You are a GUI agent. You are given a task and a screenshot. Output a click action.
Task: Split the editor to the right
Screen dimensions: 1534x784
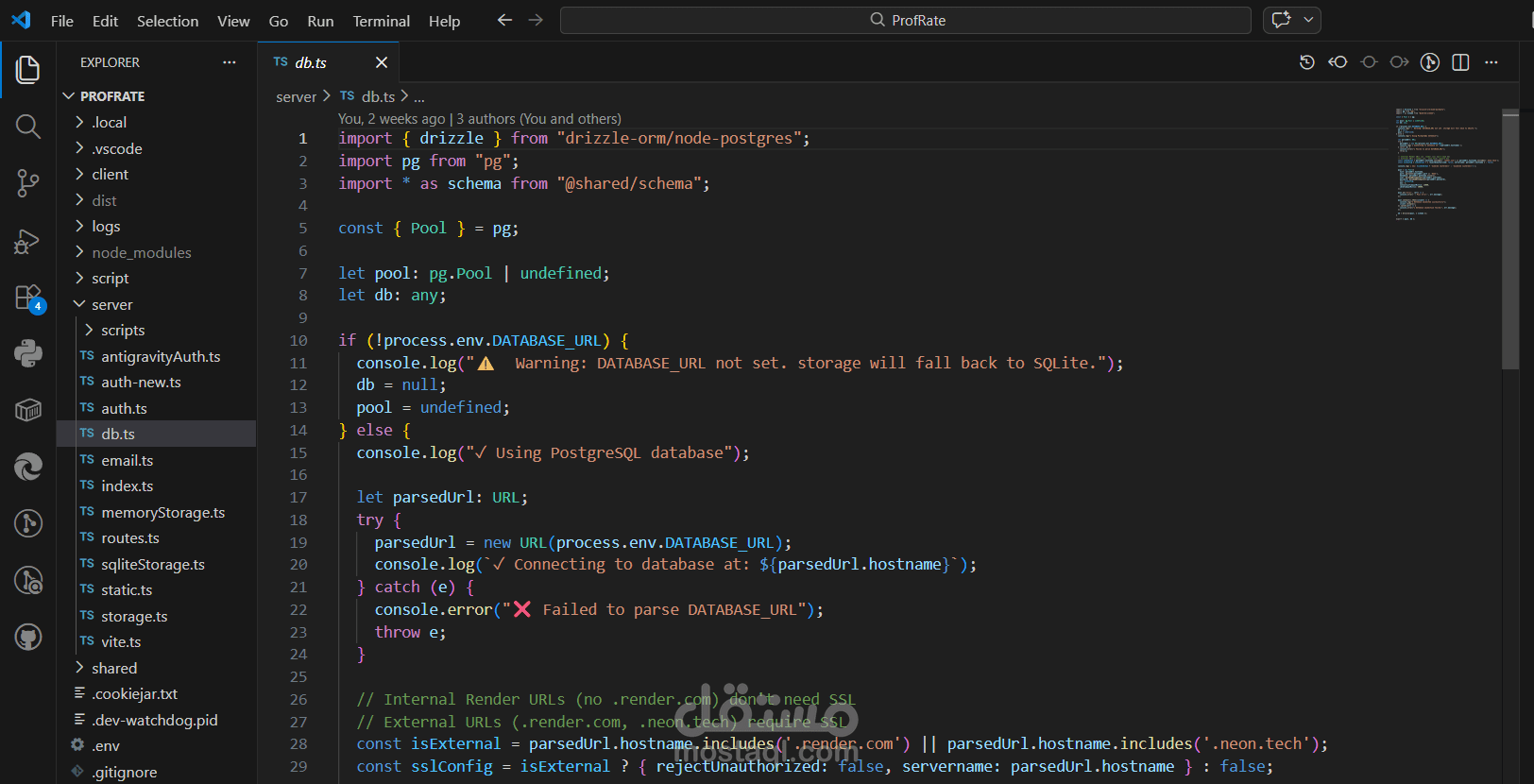pos(1460,62)
